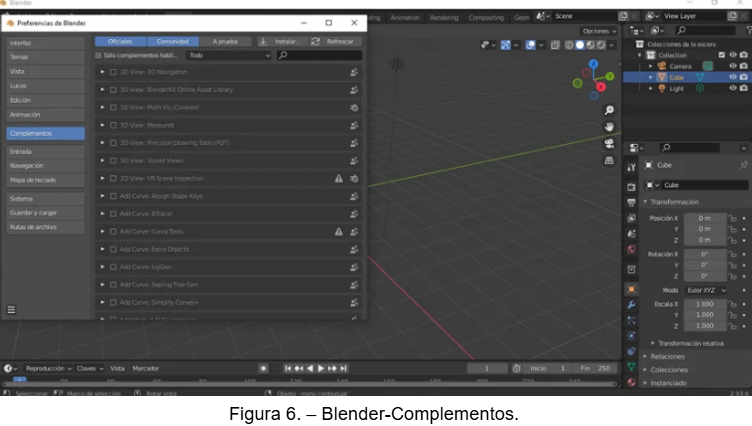Click the Oficiales filter button
The image size is (752, 426).
pos(120,42)
